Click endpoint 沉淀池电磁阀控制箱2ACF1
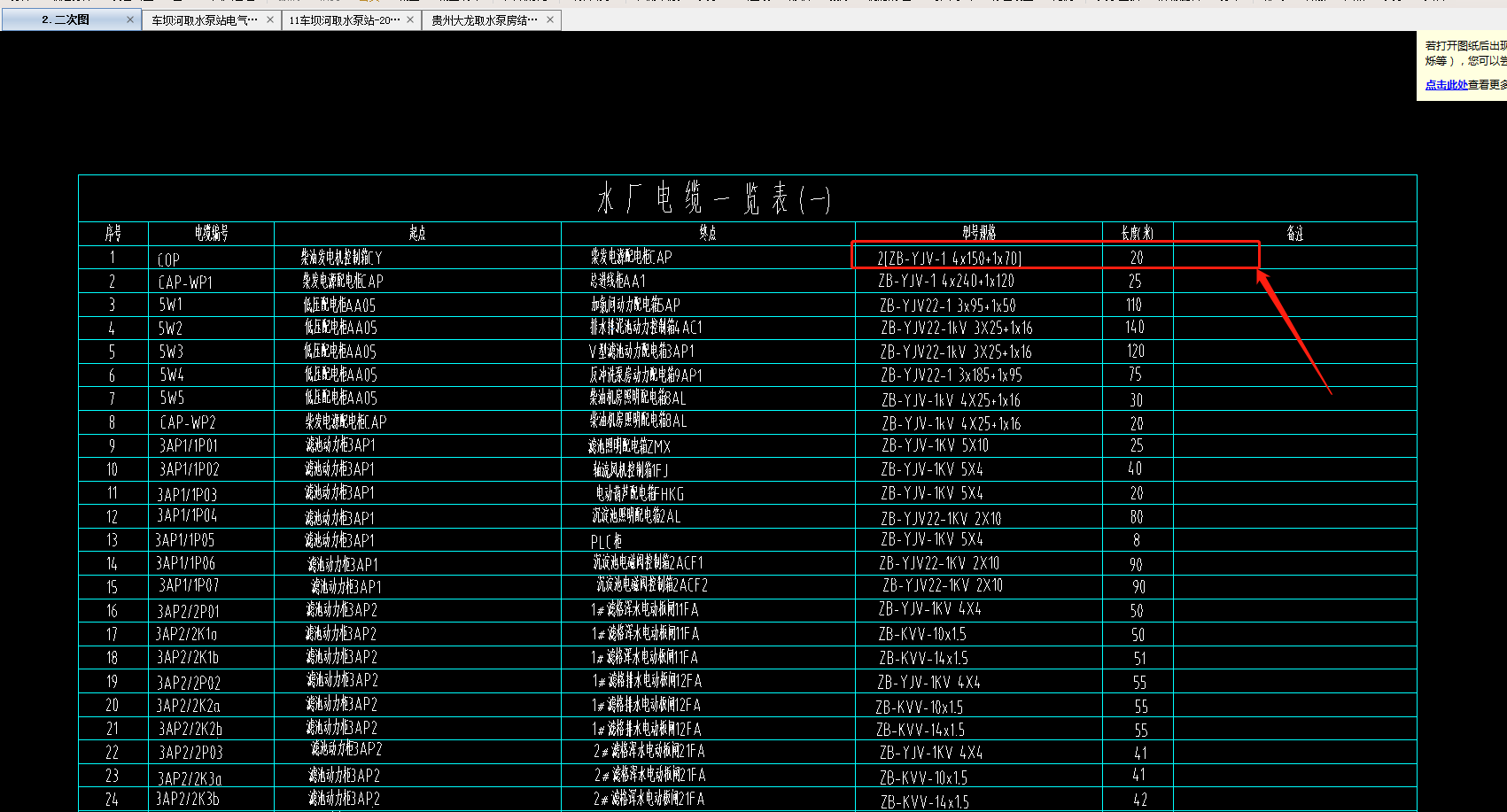 [648, 563]
